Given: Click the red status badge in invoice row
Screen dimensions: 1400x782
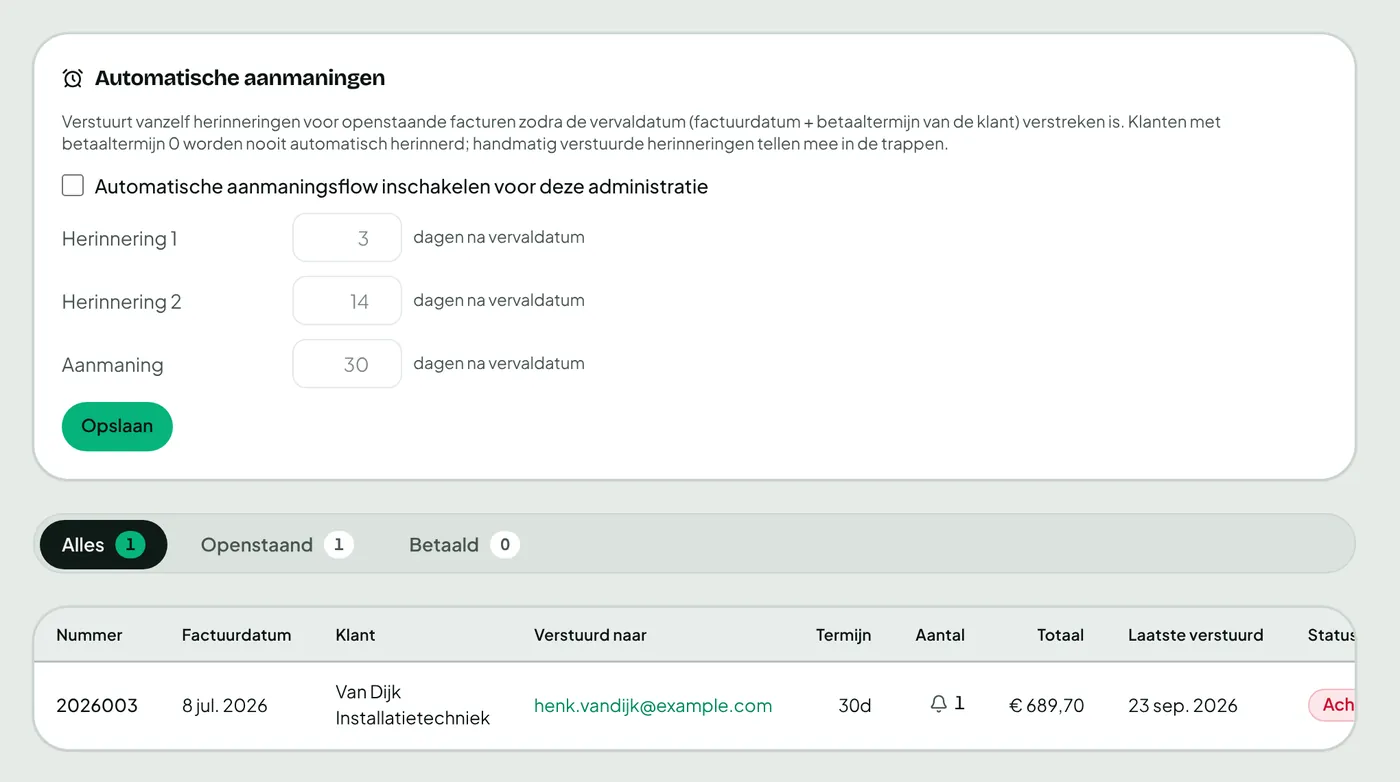Looking at the screenshot, I should (x=1332, y=705).
